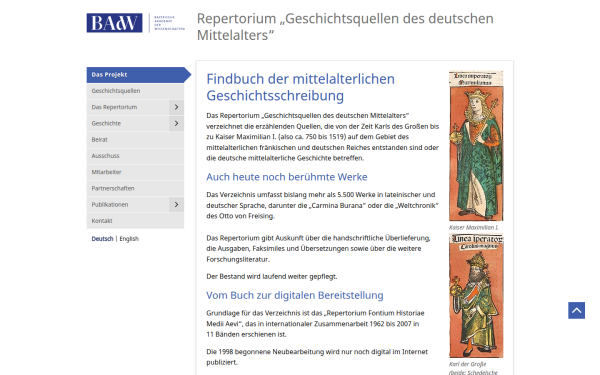600x375 pixels.
Task: Click the Auch heute noch berühmte Werke heading
Action: click(x=287, y=177)
